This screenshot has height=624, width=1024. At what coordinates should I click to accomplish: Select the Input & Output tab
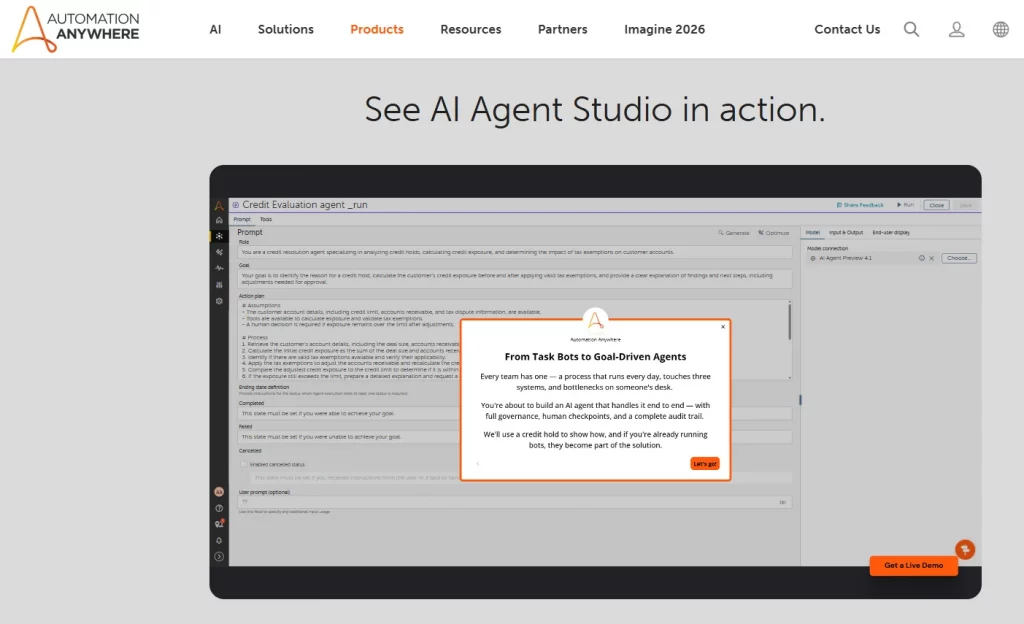pyautogui.click(x=846, y=232)
